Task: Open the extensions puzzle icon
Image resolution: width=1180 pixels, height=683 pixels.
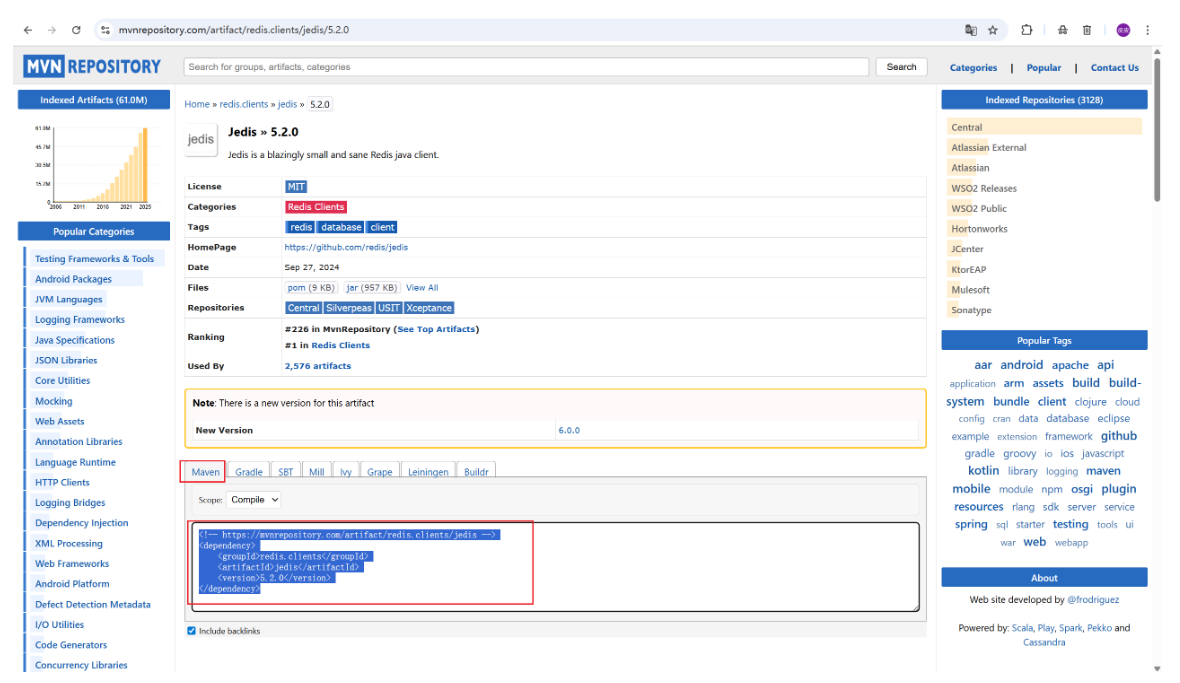Action: tap(1026, 30)
